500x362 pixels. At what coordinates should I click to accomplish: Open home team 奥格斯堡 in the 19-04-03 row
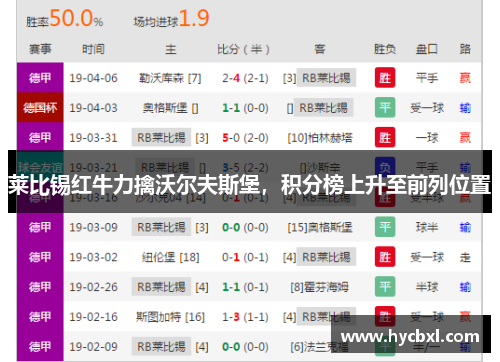(170, 108)
